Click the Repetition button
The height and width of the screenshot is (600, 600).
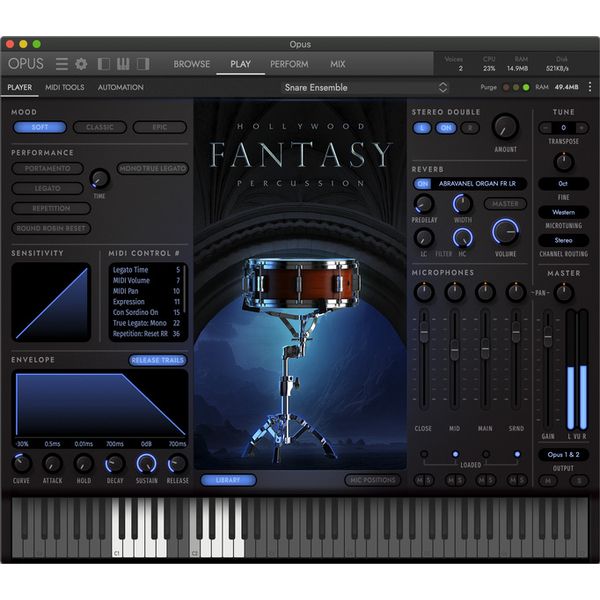pos(51,208)
